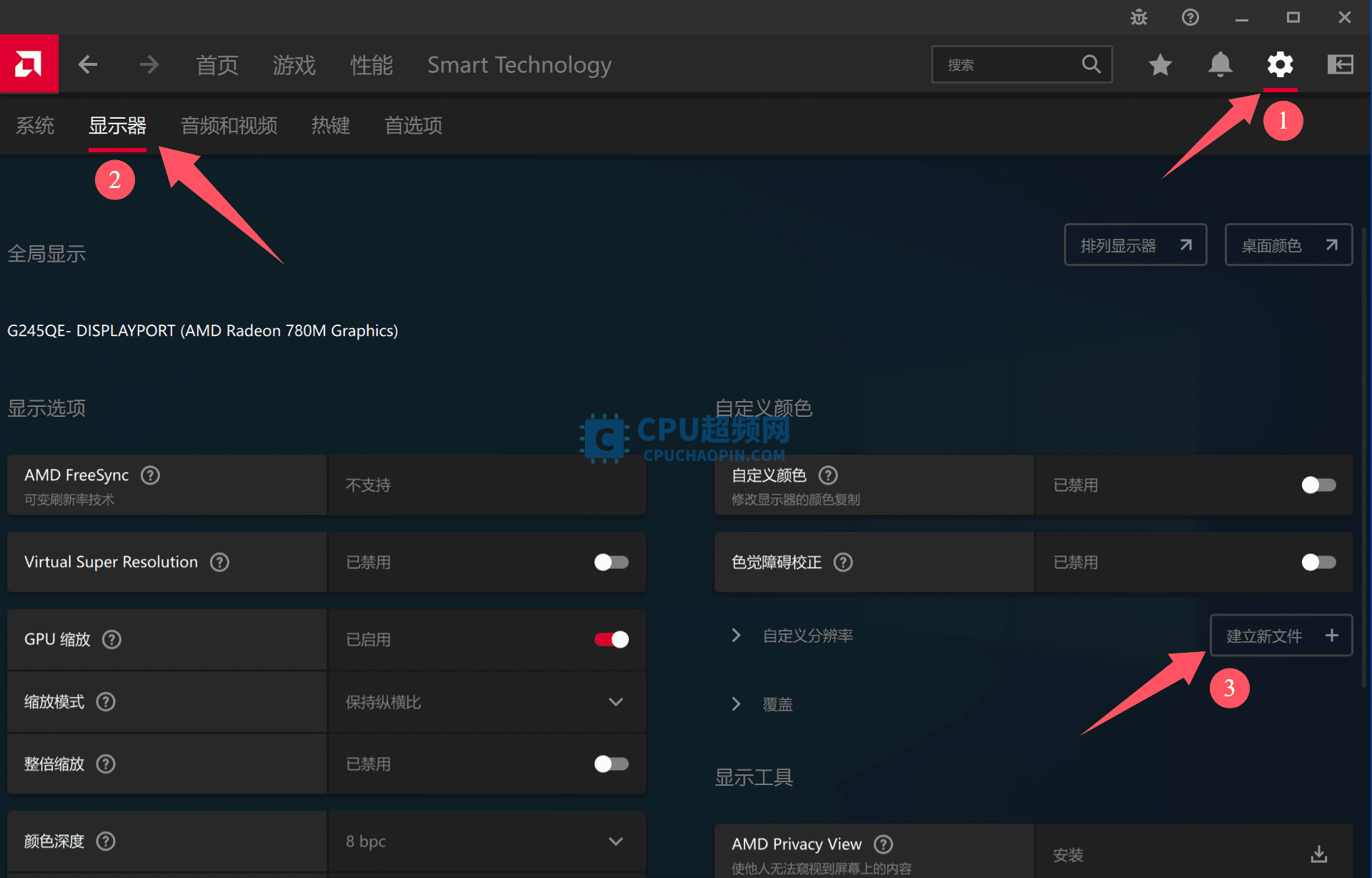Open favorites star icon
1372x878 pixels.
(1160, 65)
